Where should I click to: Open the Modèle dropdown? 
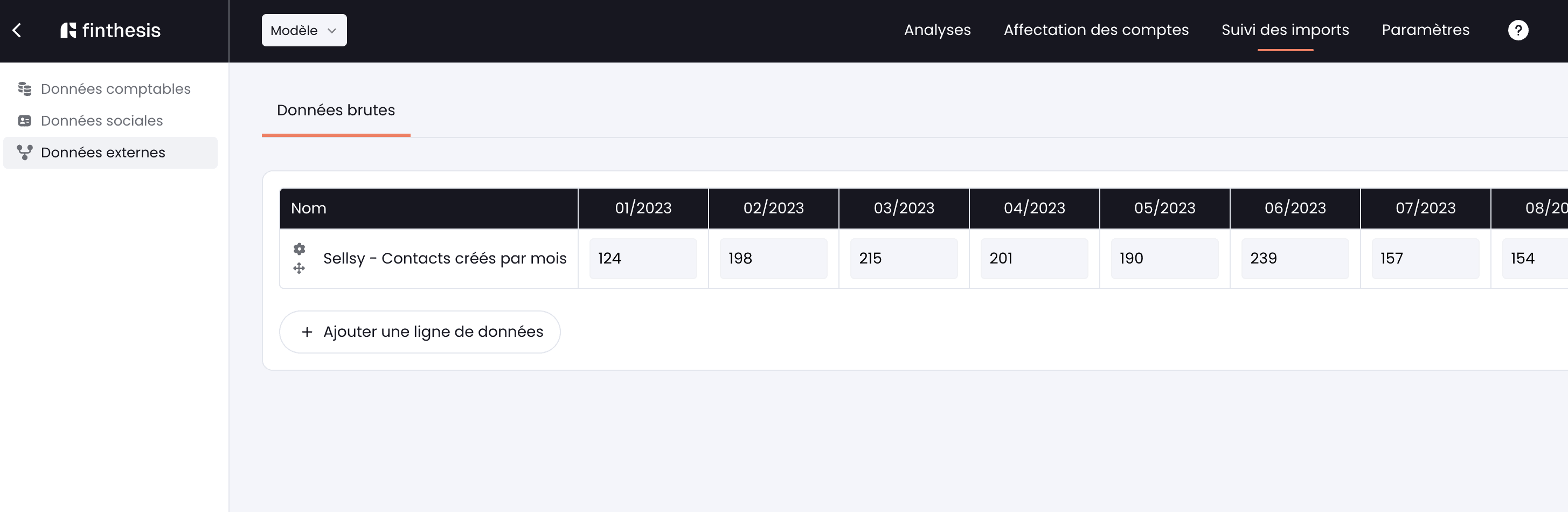pyautogui.click(x=304, y=30)
